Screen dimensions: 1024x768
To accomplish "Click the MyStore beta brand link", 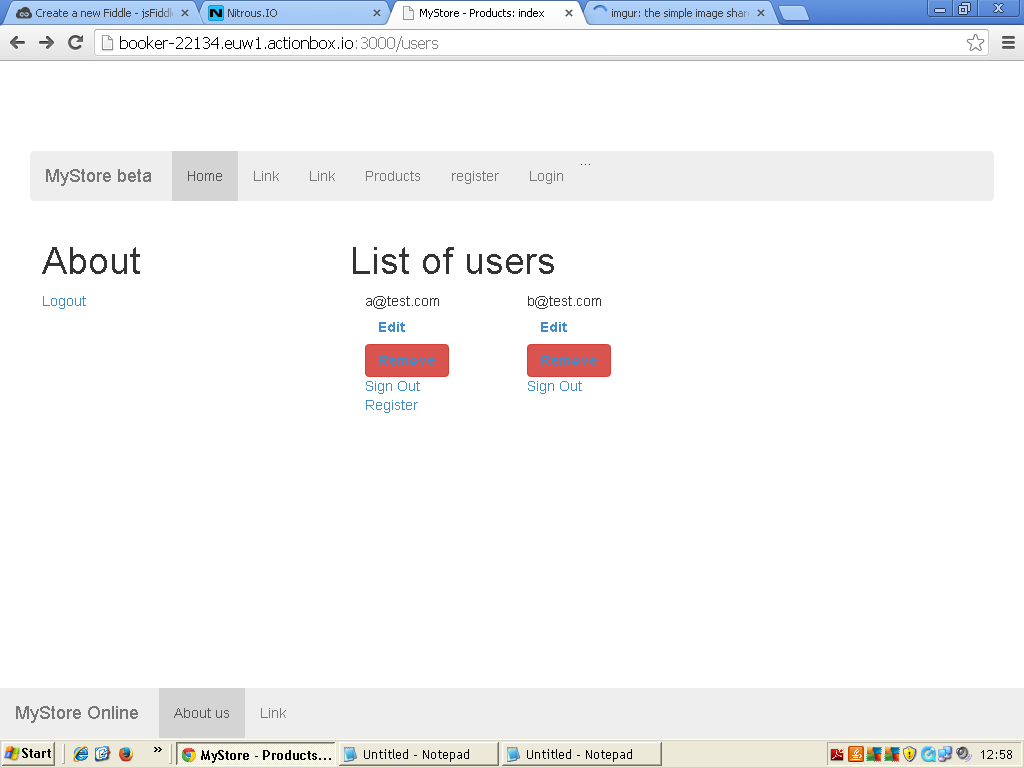I will click(x=98, y=176).
